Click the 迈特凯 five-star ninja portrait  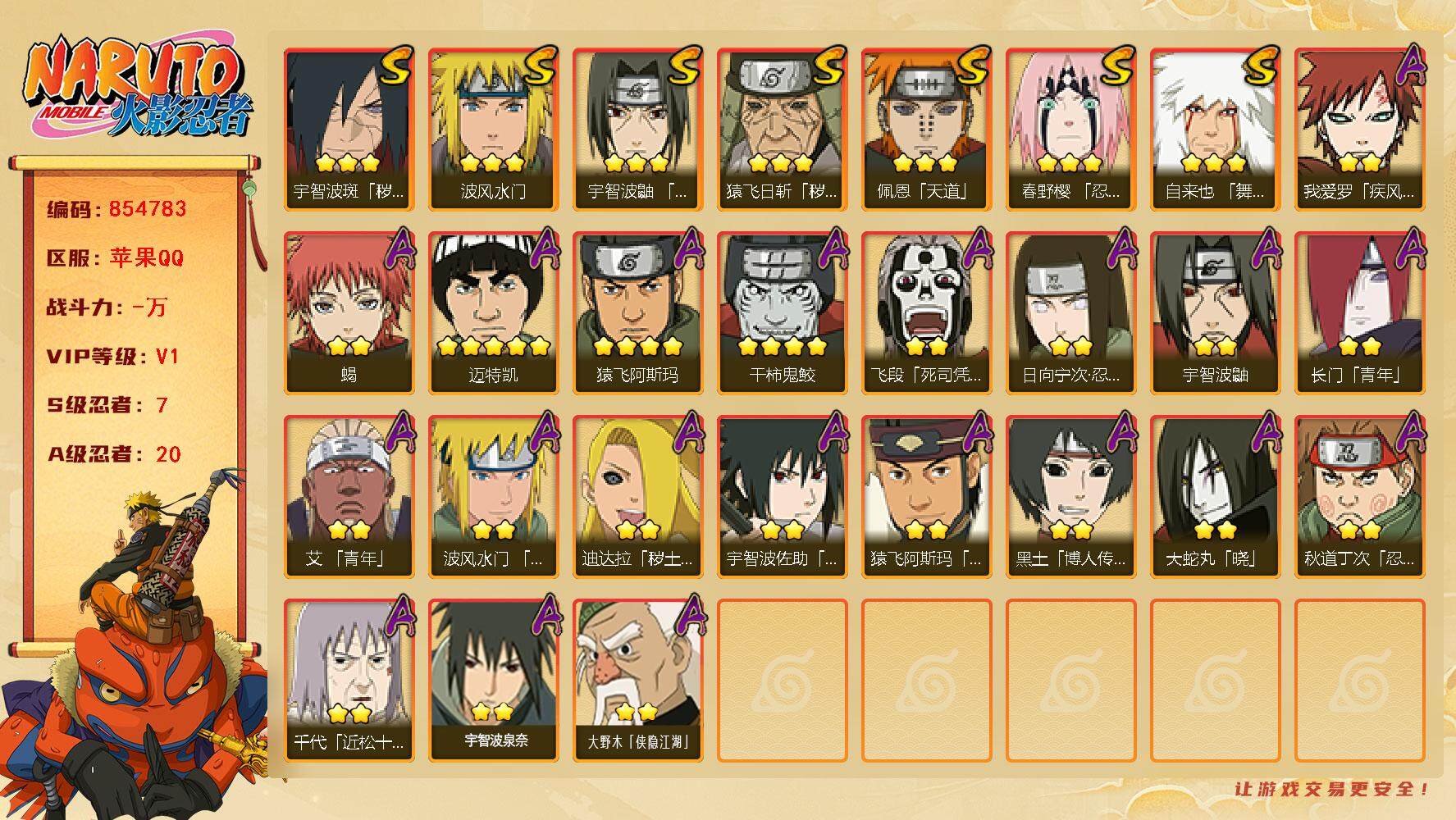pyautogui.click(x=493, y=313)
